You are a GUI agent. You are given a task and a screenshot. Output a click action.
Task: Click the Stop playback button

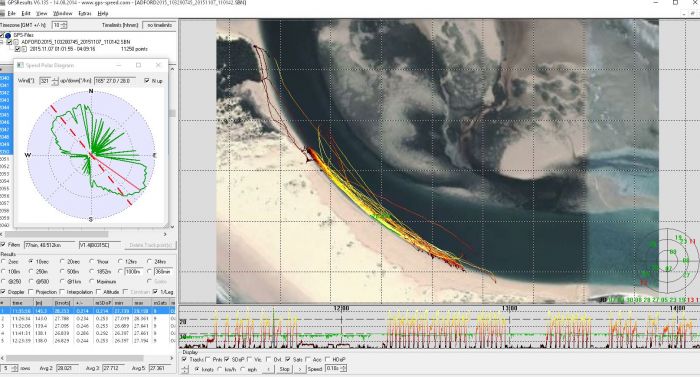point(284,369)
